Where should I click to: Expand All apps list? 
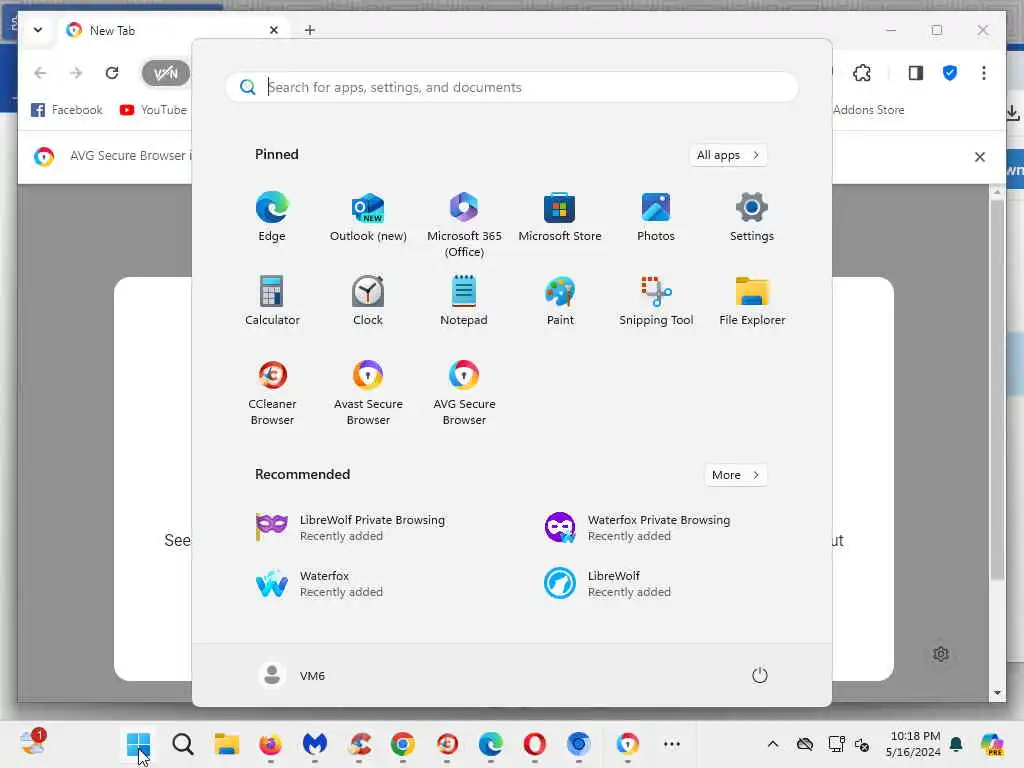click(x=728, y=155)
